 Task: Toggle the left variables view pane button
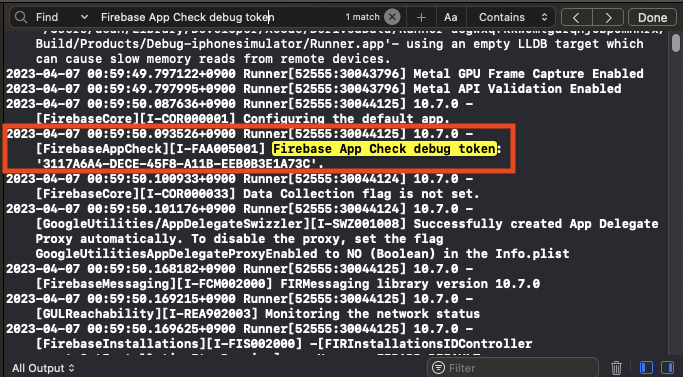tap(646, 368)
